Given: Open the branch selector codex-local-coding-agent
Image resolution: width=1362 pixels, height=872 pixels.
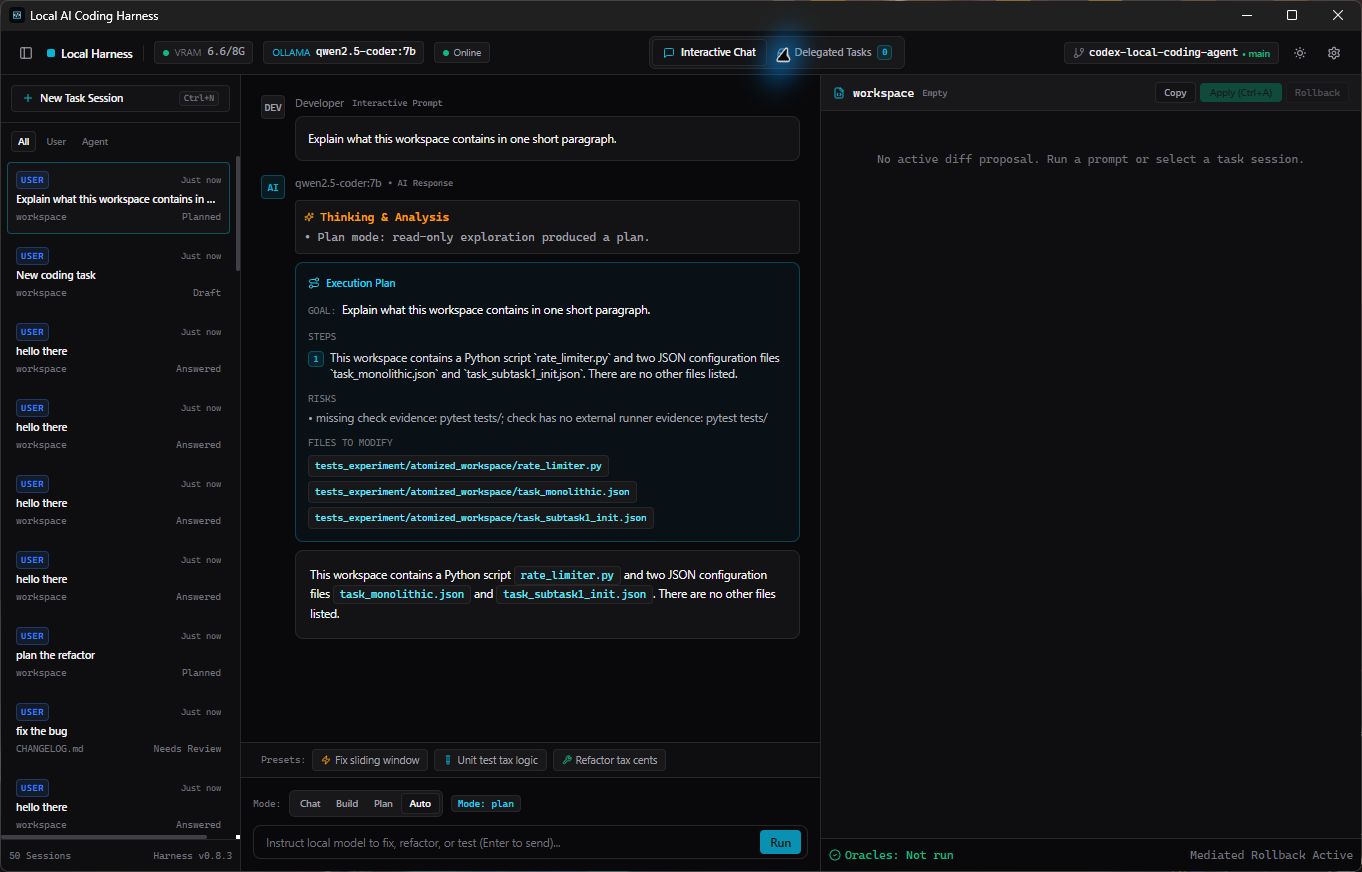Looking at the screenshot, I should point(1171,53).
